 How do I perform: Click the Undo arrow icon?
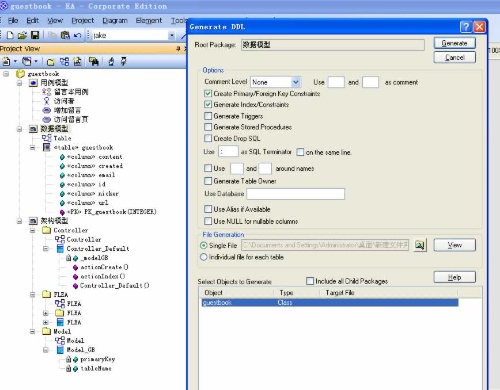[77, 35]
